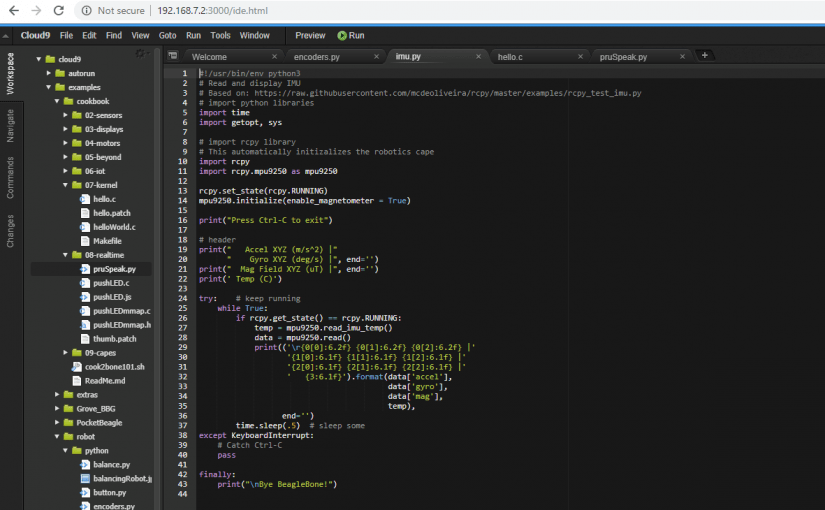The width and height of the screenshot is (825, 510).
Task: Collapse the 07-kernel folder
Action: (65, 185)
